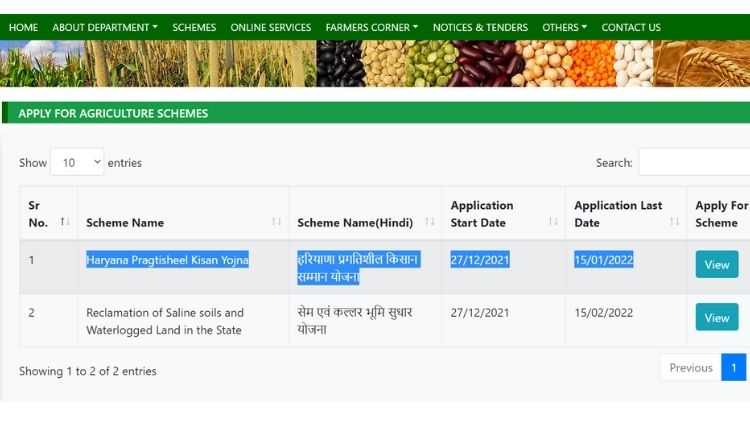Open the HOME menu item
This screenshot has height=430, width=750.
tap(23, 28)
